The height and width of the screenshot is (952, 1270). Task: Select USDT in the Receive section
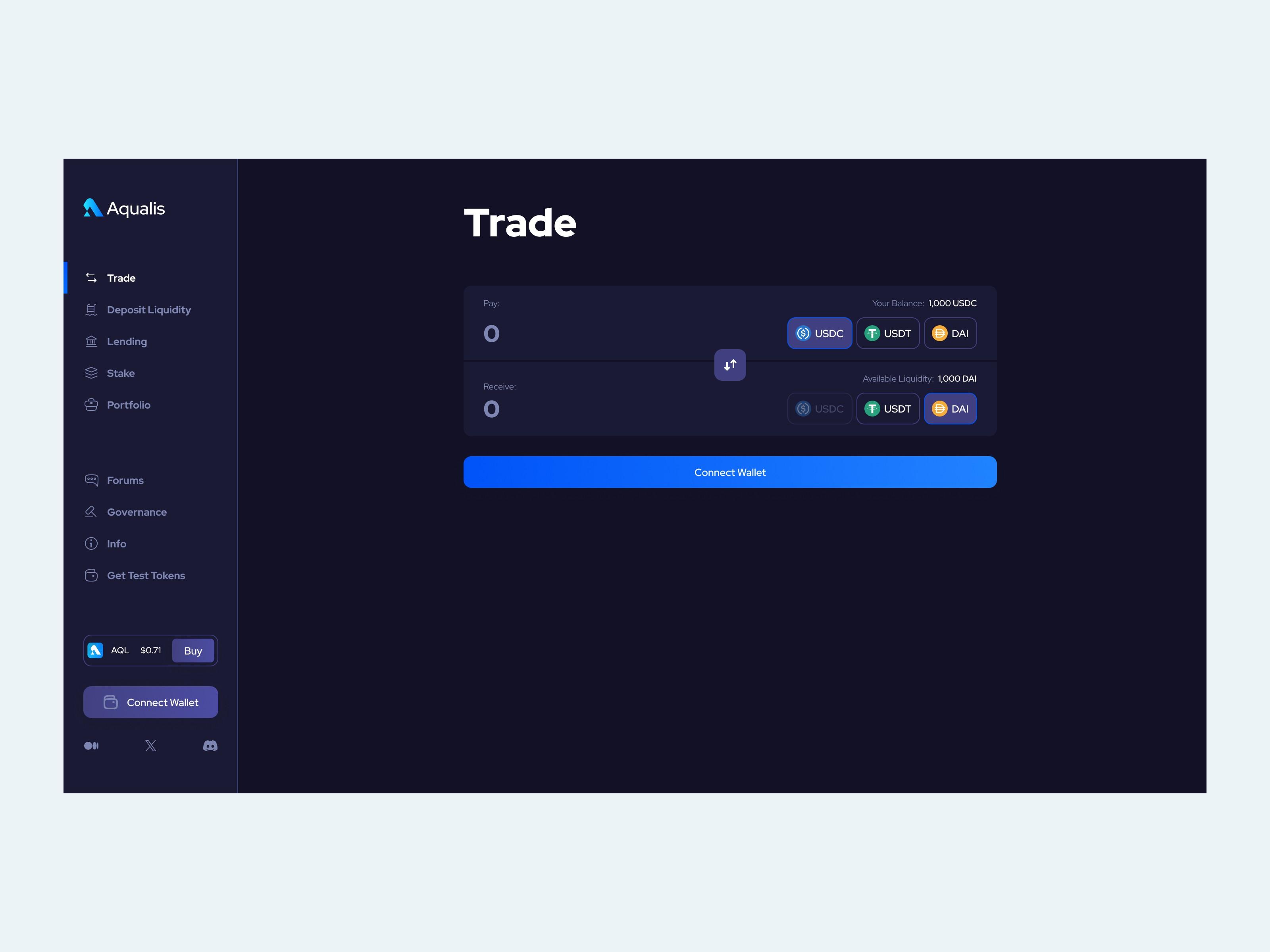pyautogui.click(x=886, y=408)
